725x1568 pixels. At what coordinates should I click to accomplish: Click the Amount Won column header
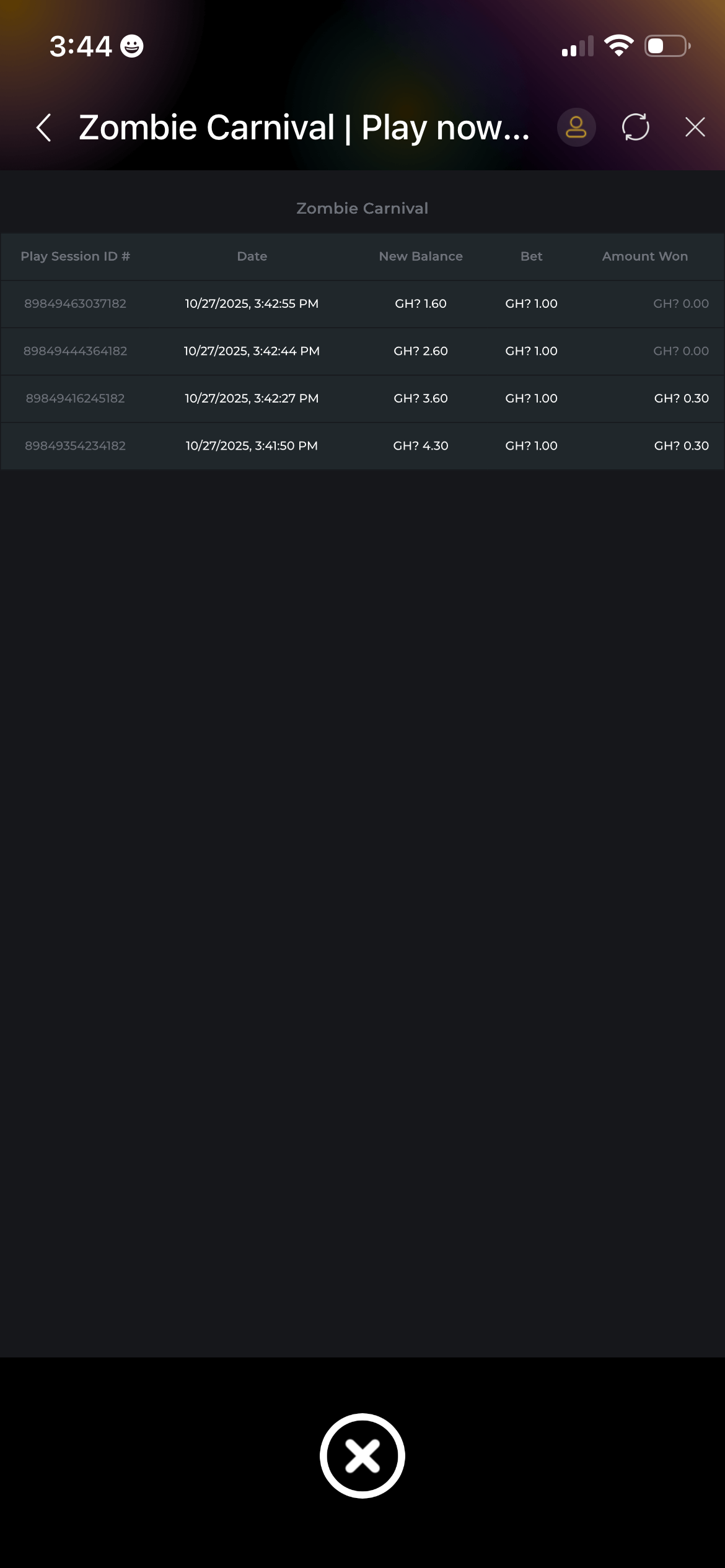point(644,256)
